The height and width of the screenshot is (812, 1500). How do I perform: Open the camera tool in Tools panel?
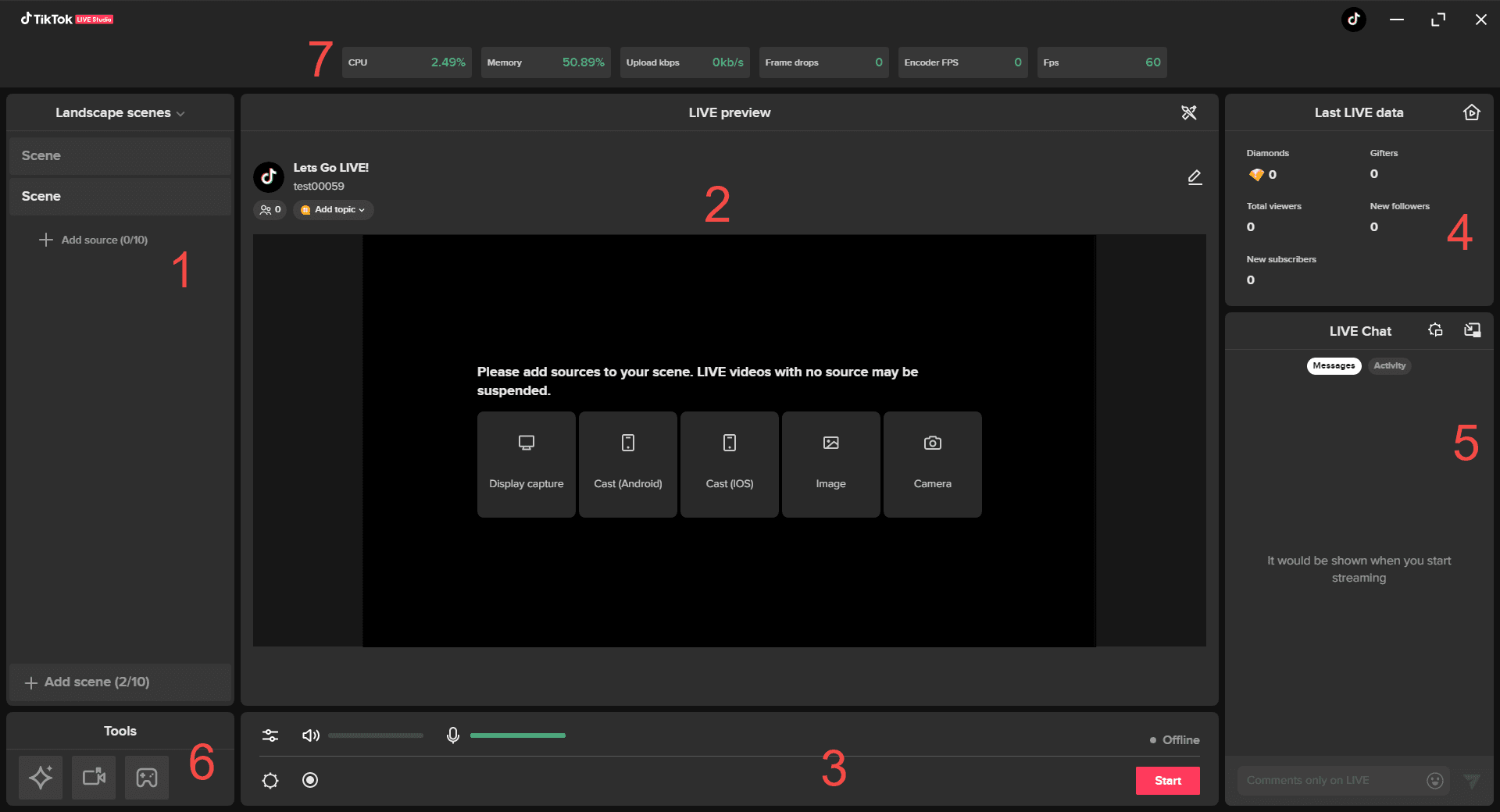(x=94, y=778)
